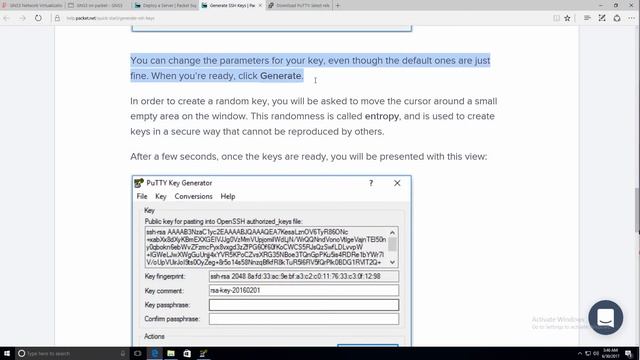Go back to the previous page

pyautogui.click(x=7, y=18)
